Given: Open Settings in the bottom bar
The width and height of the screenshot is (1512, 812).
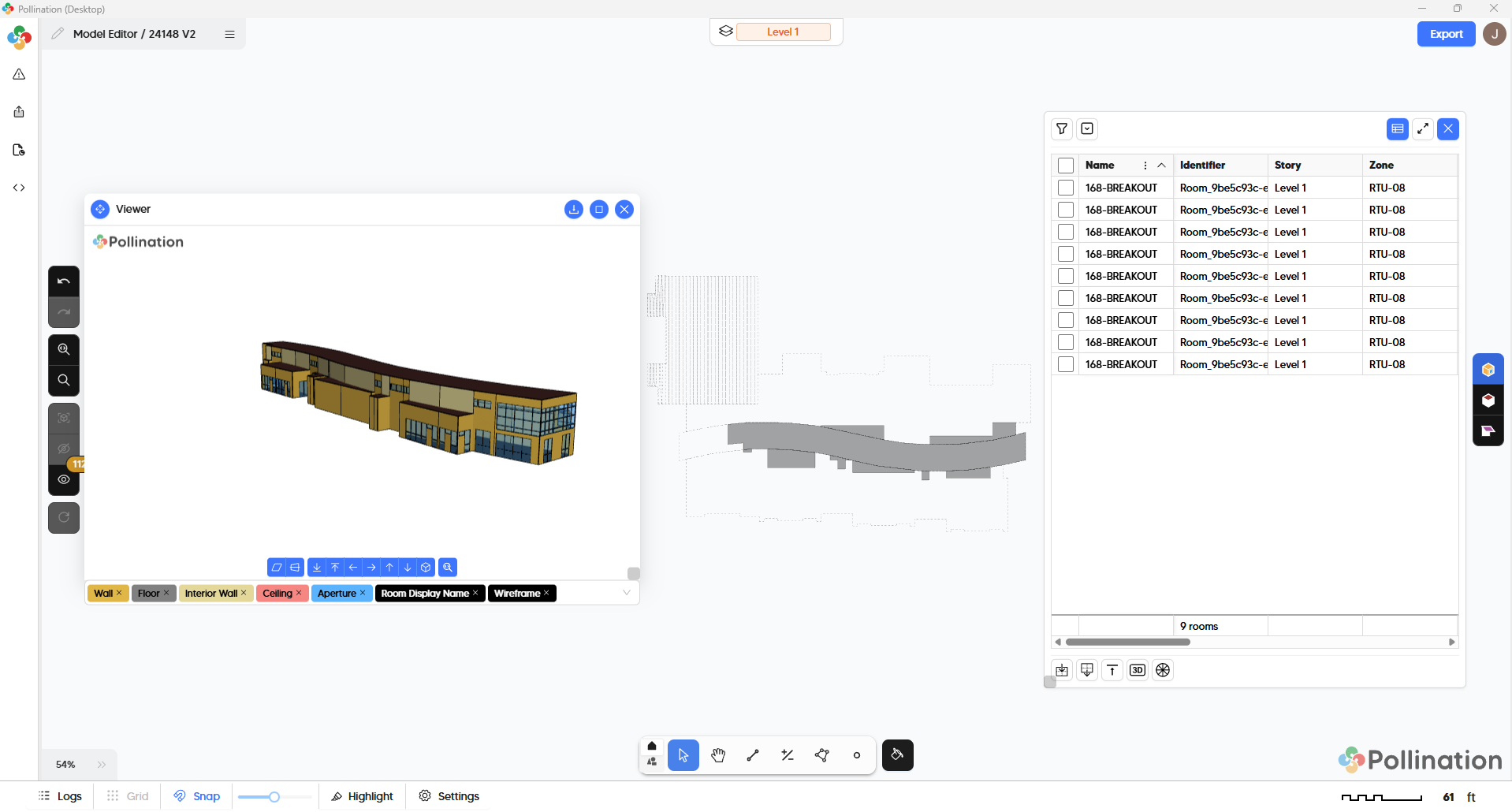Looking at the screenshot, I should coord(449,796).
